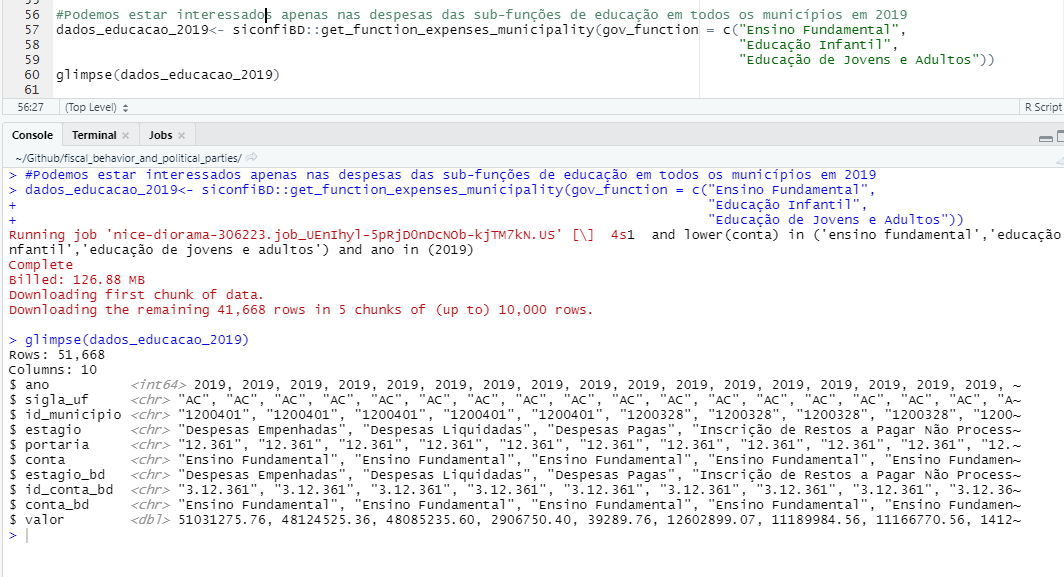
Task: Click line number 59 in the editor gutter
Action: pos(32,59)
